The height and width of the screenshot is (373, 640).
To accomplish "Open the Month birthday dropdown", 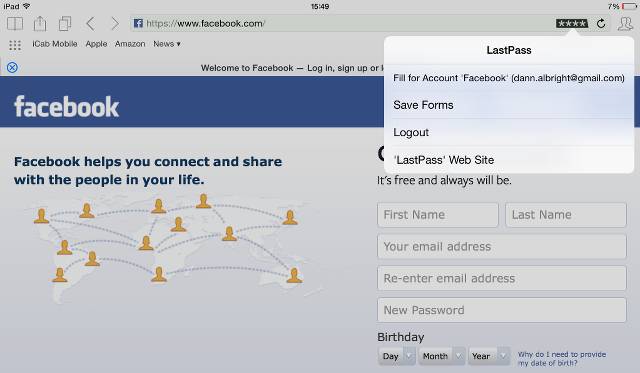I will pyautogui.click(x=442, y=356).
